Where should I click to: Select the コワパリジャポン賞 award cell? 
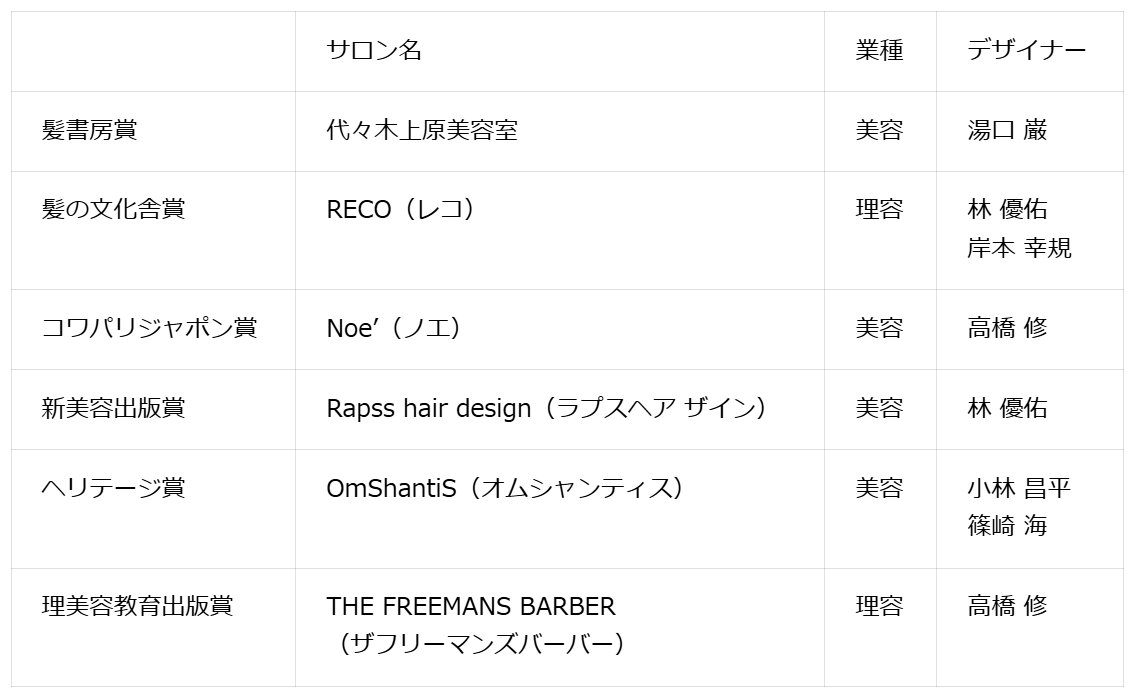tap(149, 328)
